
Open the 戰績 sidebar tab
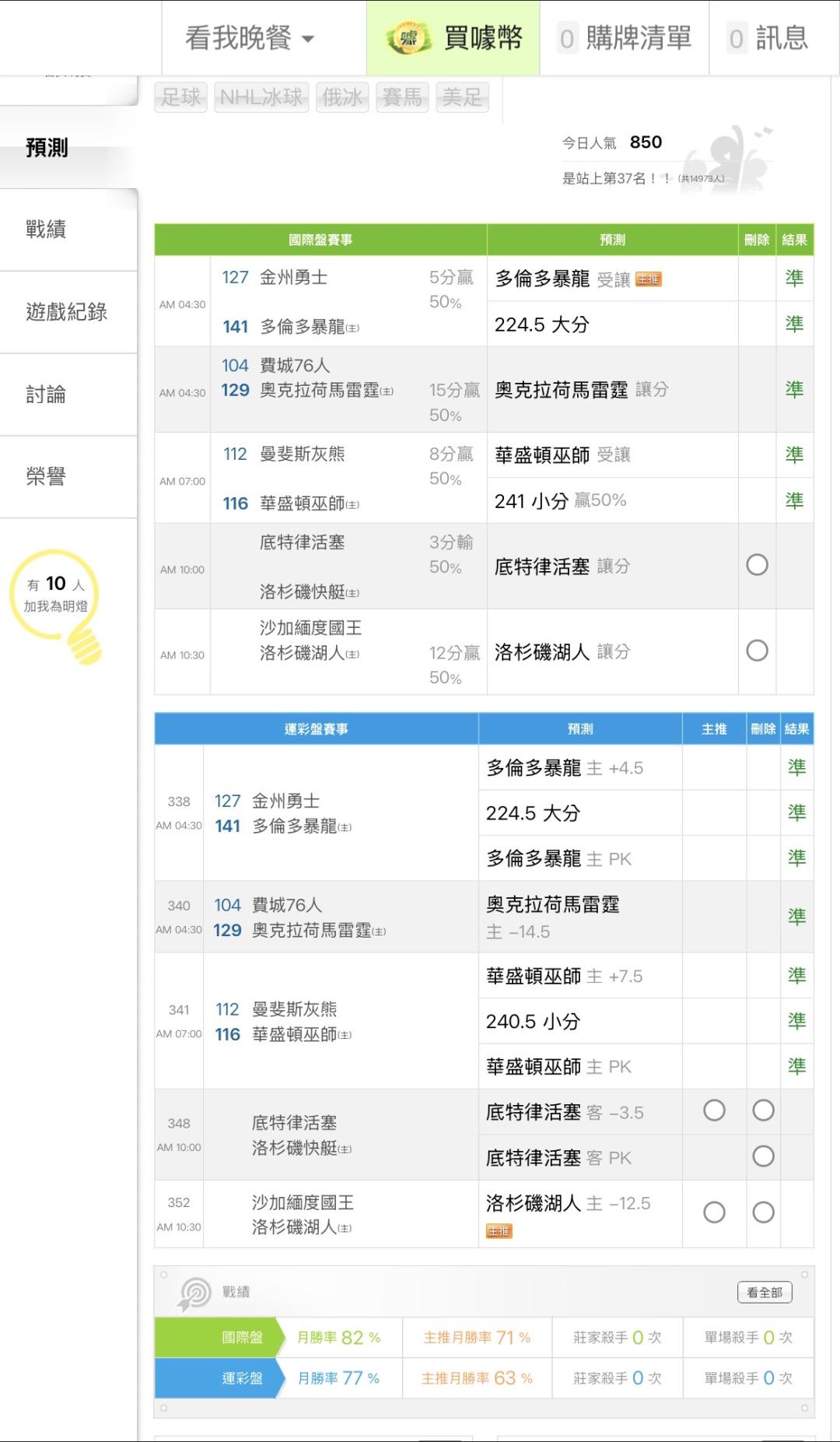pos(47,230)
